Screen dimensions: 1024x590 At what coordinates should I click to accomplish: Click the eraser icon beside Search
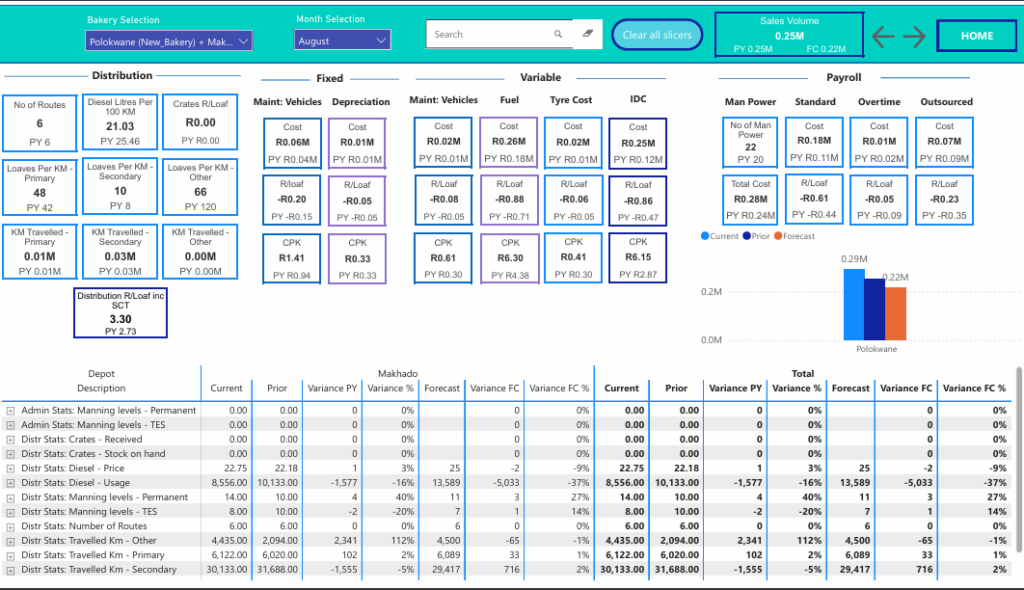coord(588,34)
